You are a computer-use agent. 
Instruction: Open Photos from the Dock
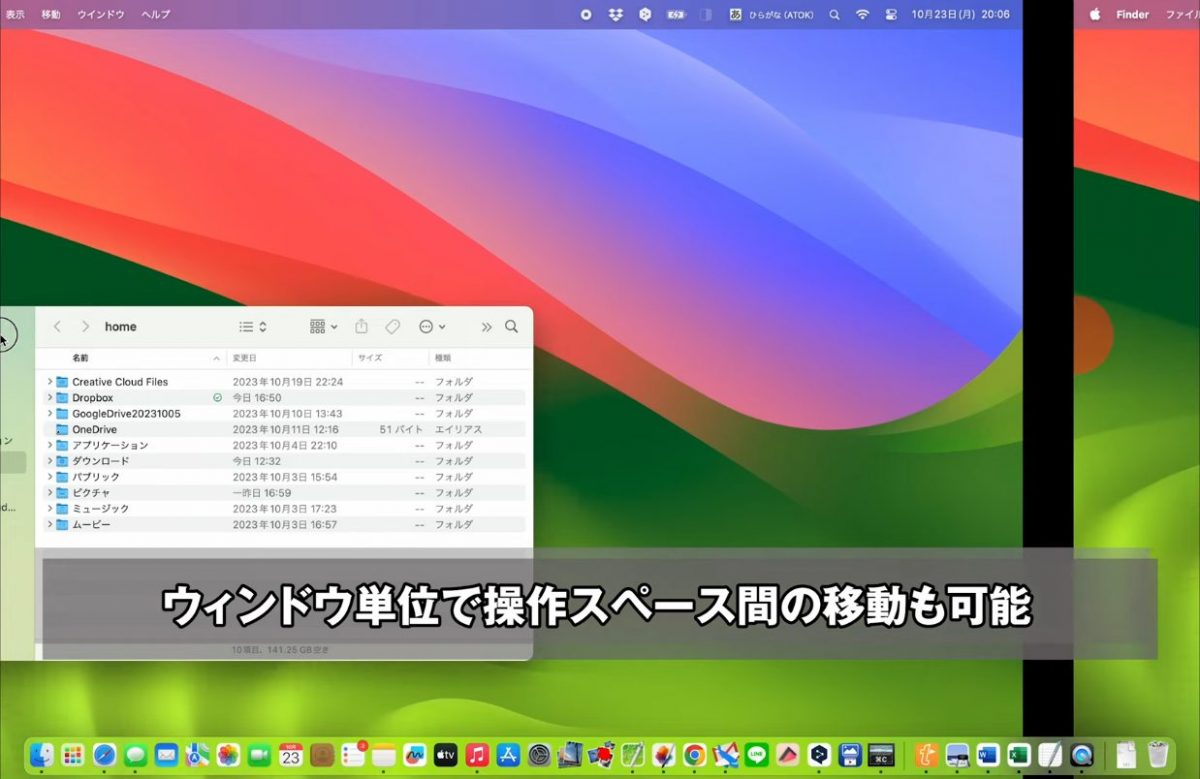click(228, 754)
